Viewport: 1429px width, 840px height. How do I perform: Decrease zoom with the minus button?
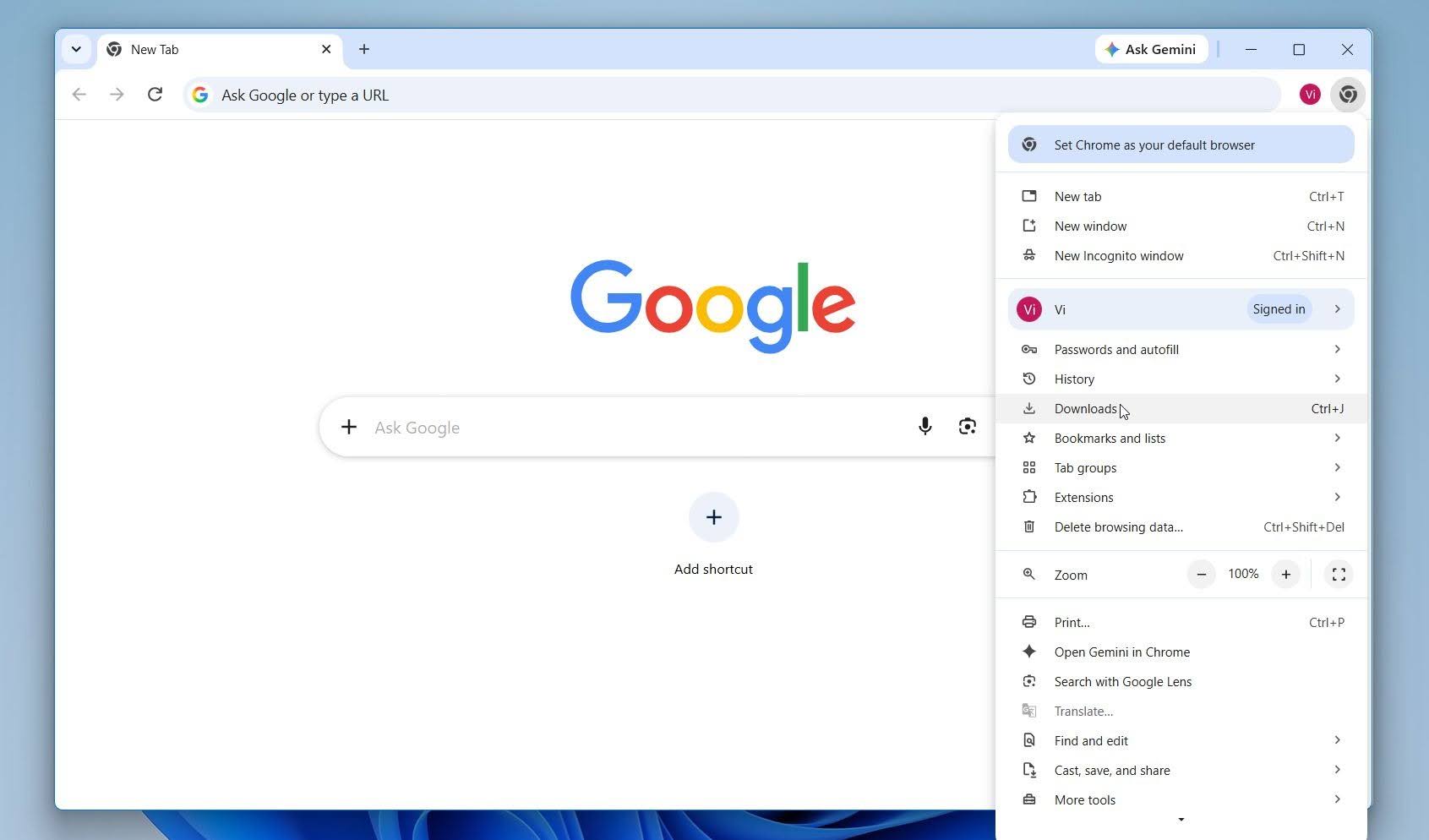[x=1201, y=575]
